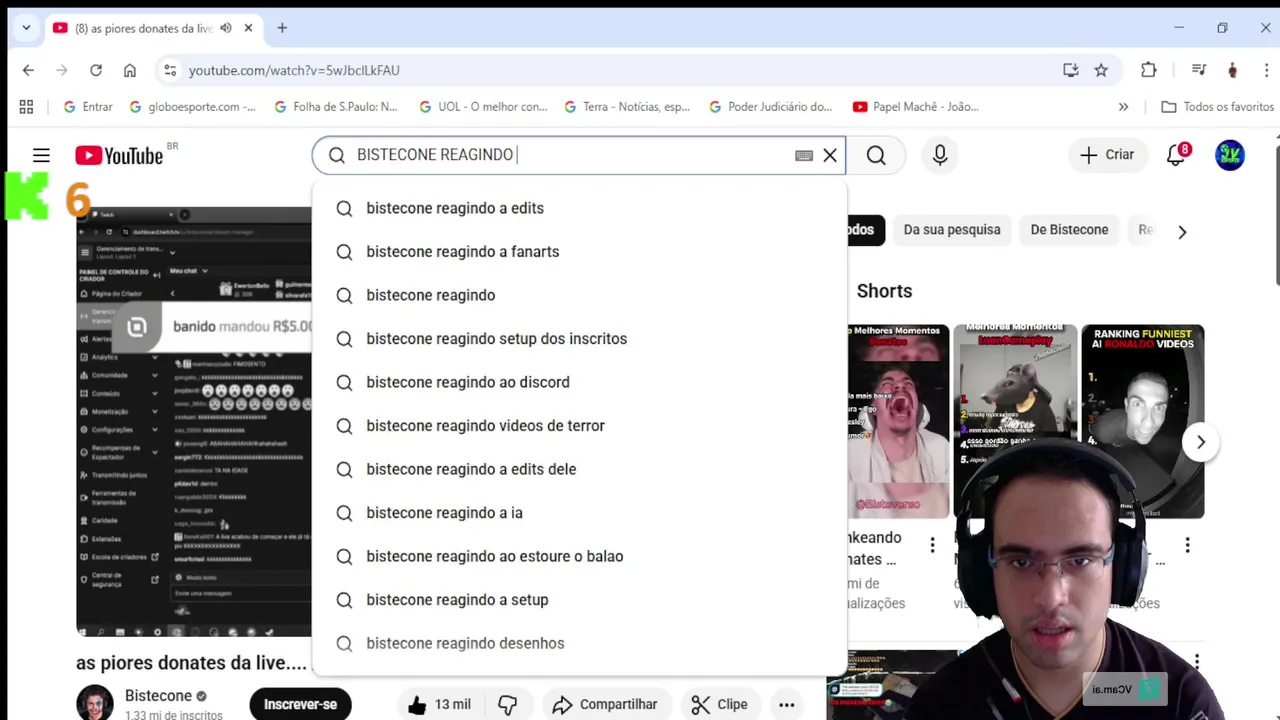The width and height of the screenshot is (1280, 720).
Task: Mute the tab via its speaker icon
Action: point(225,28)
